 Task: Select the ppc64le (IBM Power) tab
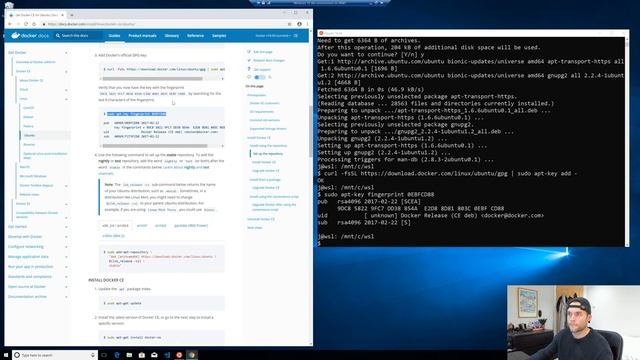tap(191, 225)
